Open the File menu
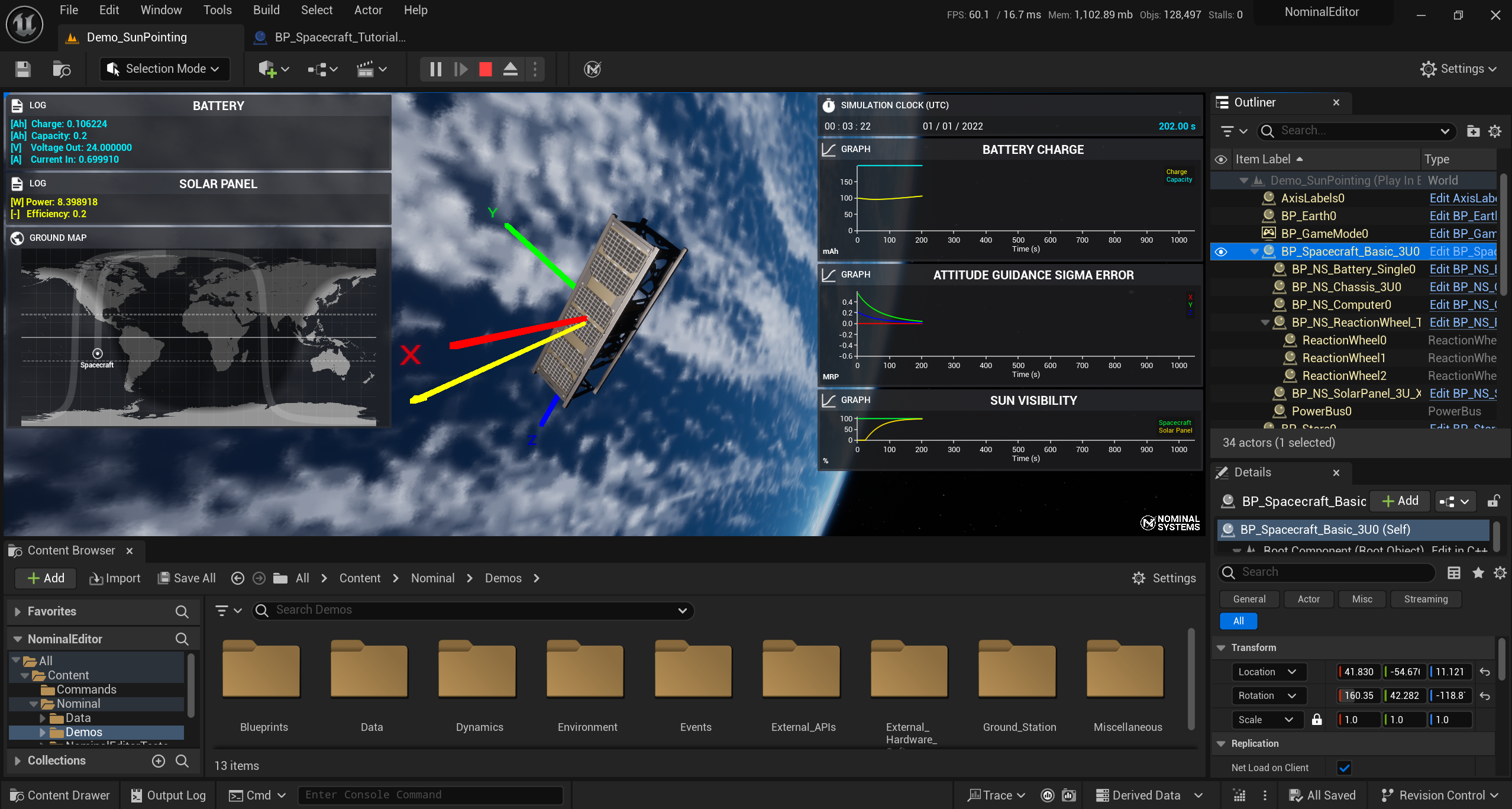1512x809 pixels. (x=69, y=10)
